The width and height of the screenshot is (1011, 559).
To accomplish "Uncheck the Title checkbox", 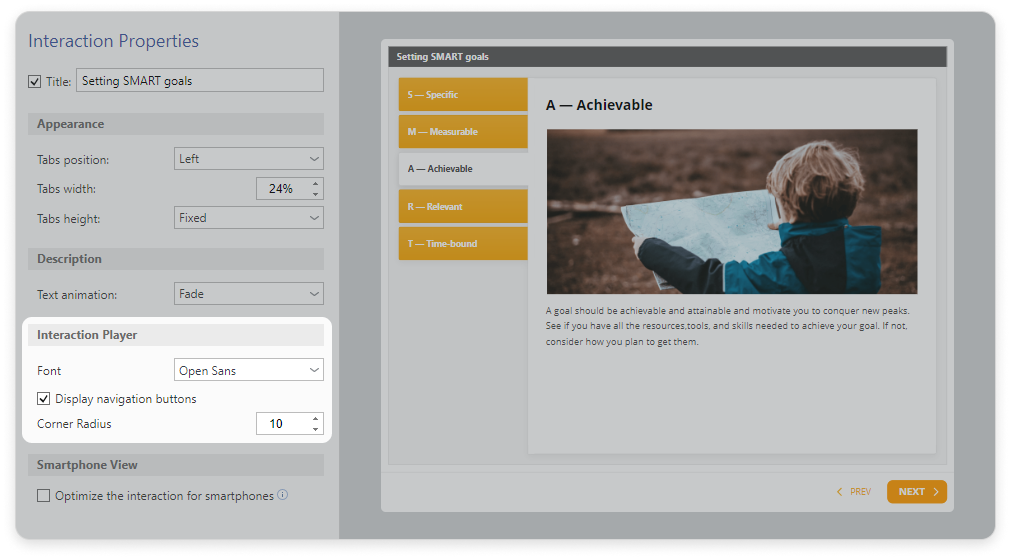I will tap(35, 82).
